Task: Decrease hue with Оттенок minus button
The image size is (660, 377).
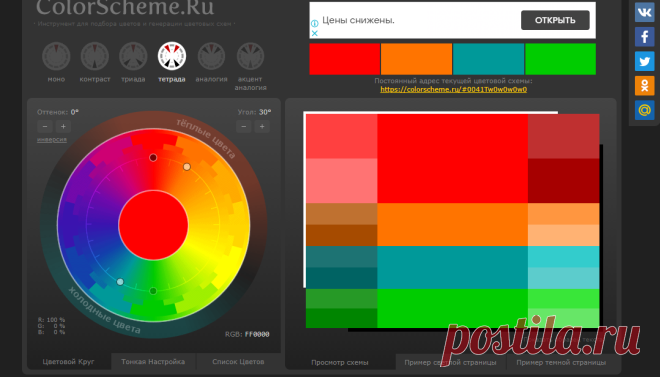Action: click(45, 126)
